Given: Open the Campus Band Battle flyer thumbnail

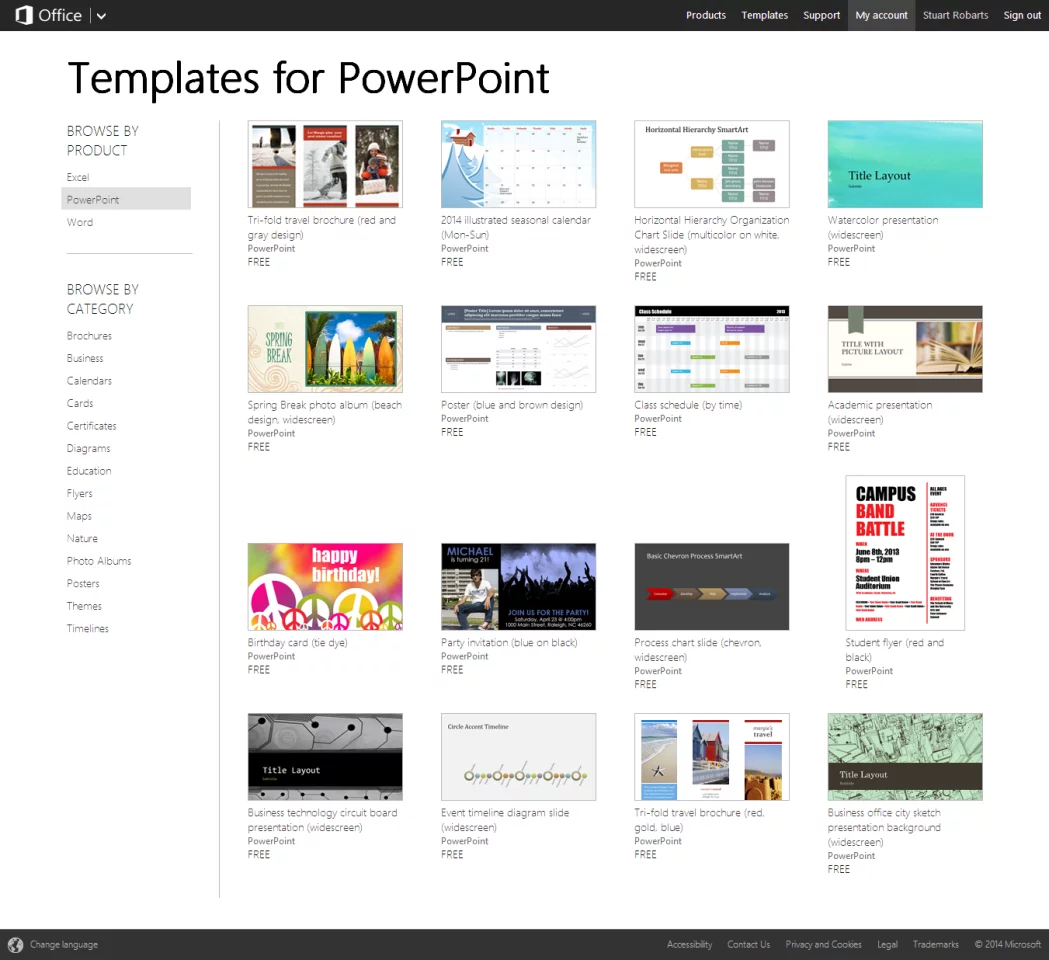Looking at the screenshot, I should click(904, 552).
